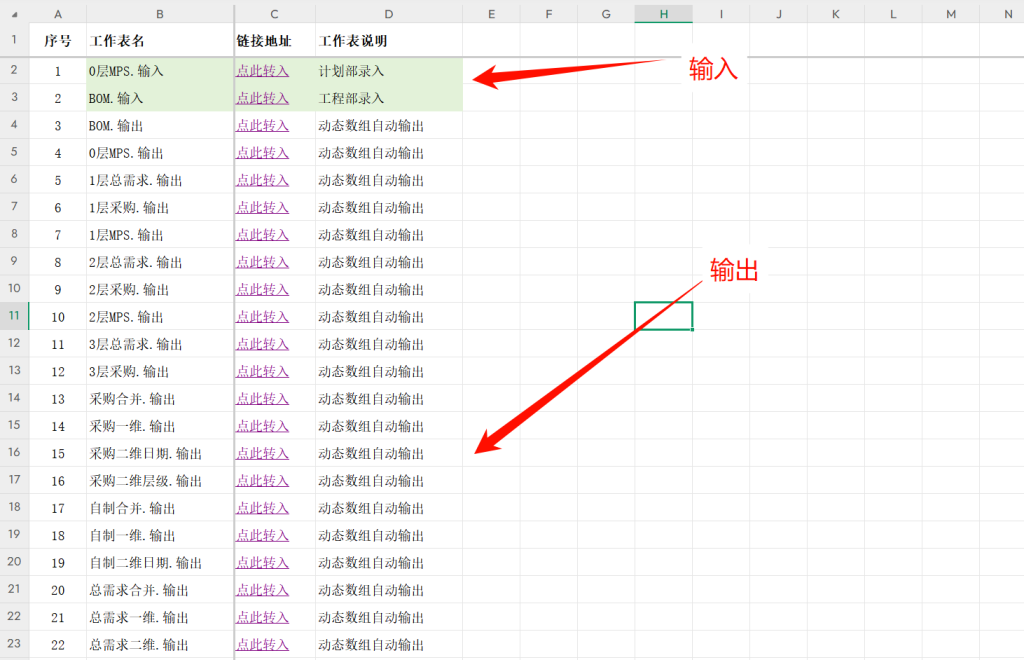Open the 点此转入 link for 采购二维日期.输出
1024x660 pixels.
coord(262,454)
